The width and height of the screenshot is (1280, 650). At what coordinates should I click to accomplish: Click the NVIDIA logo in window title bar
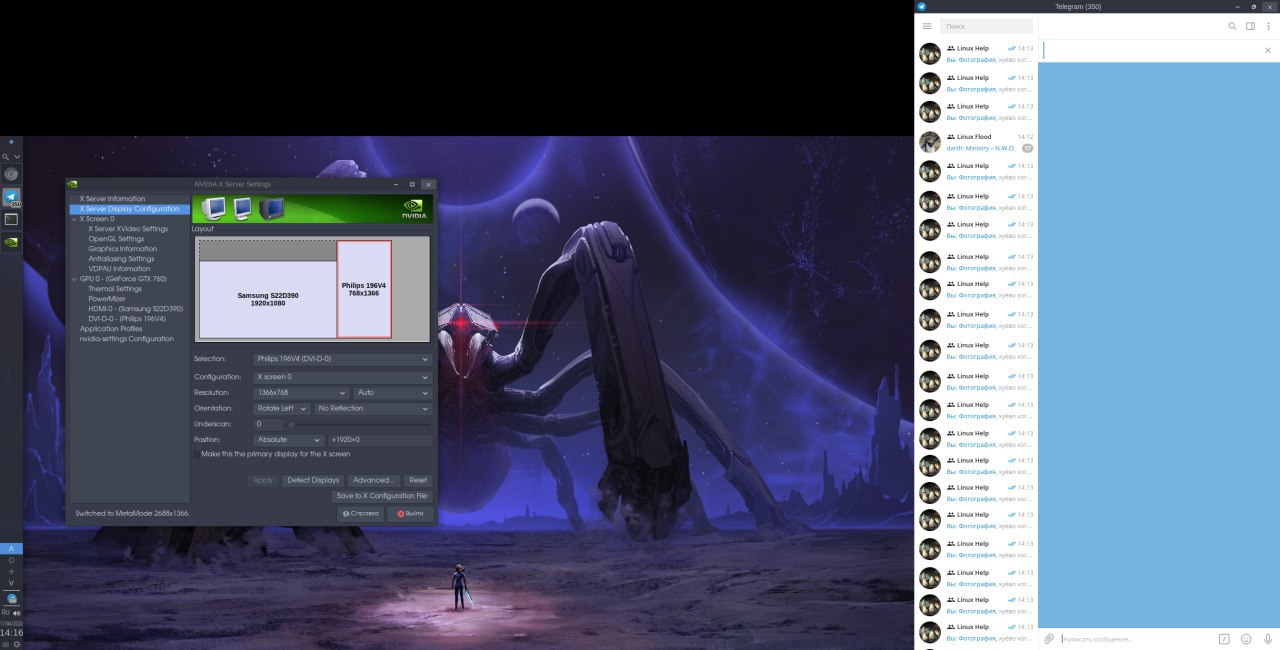[72, 184]
